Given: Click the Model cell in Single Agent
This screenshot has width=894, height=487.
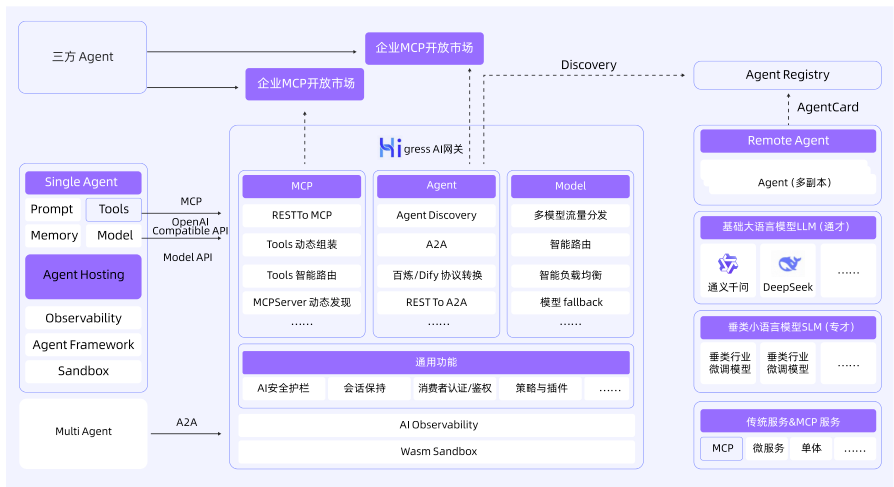Looking at the screenshot, I should (114, 236).
